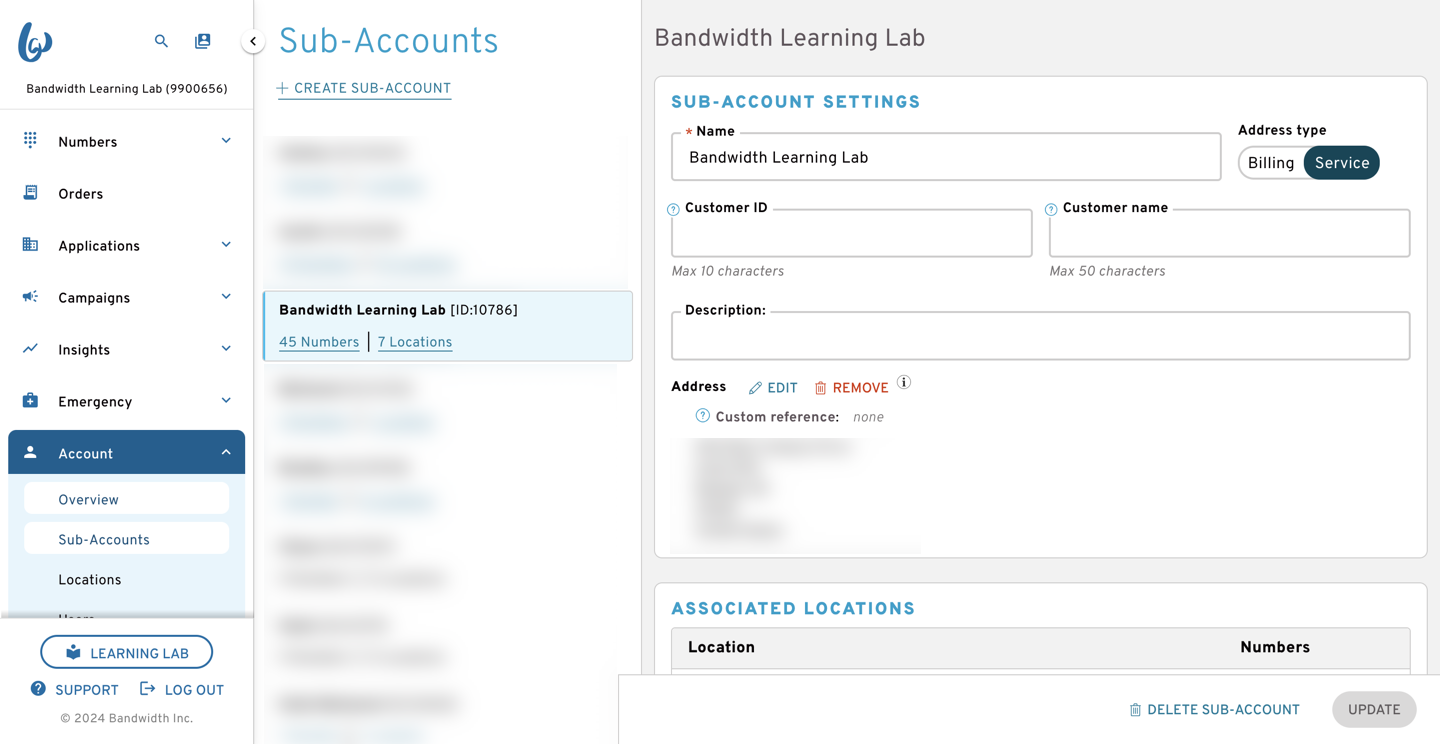Click the Orders icon in sidebar
This screenshot has width=1440, height=744.
[30, 193]
